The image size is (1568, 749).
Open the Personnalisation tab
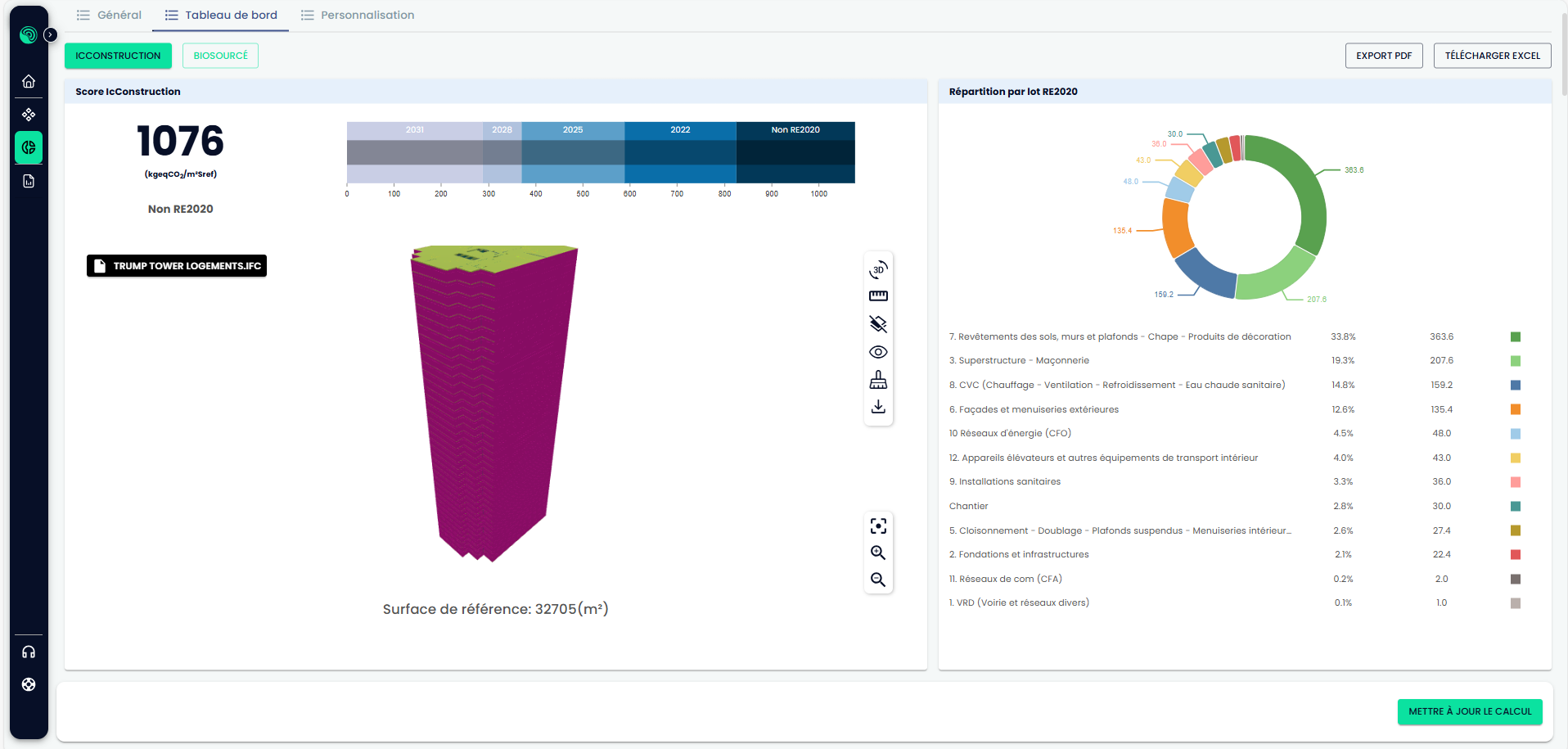(x=358, y=15)
